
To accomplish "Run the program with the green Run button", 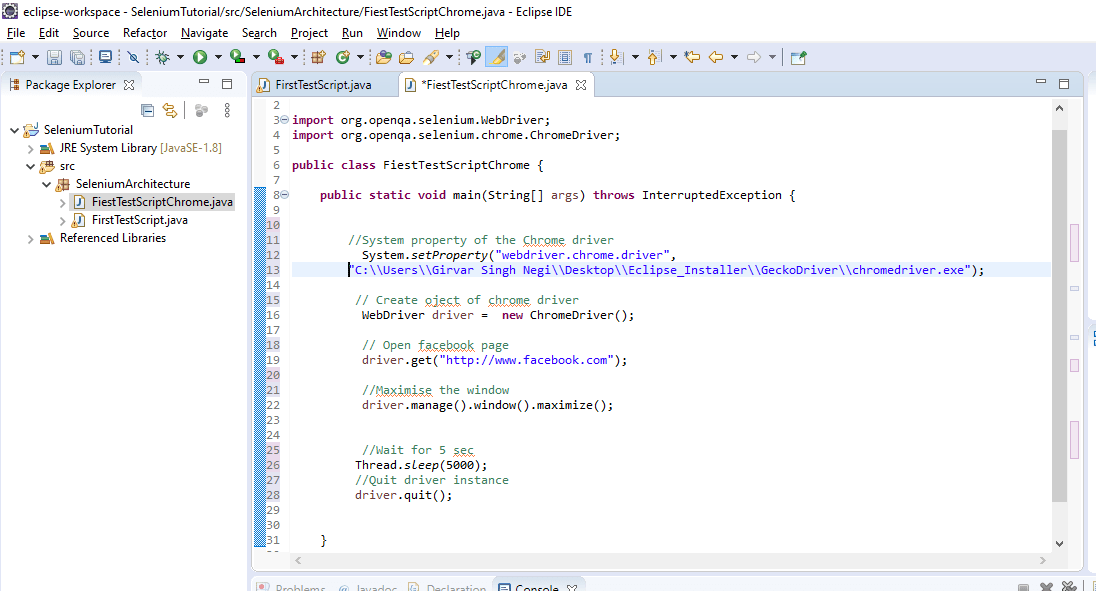I will pos(200,57).
